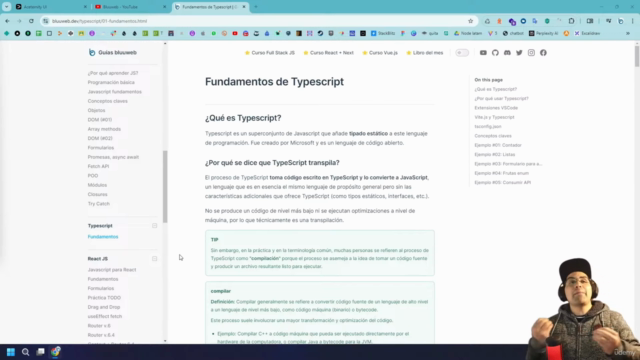Image resolution: width=640 pixels, height=360 pixels.
Task: Click the sidebar vertical scrollbar thumb
Action: 165,187
